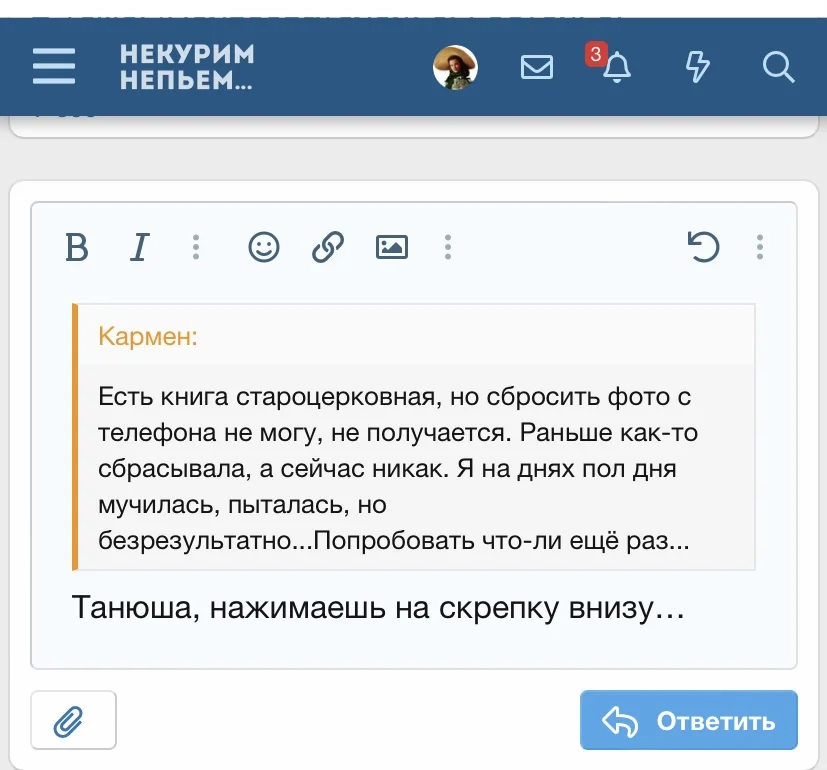Viewport: 827px width, 770px height.
Task: Expand the overflow menu beside the undo arrow
Action: [759, 247]
